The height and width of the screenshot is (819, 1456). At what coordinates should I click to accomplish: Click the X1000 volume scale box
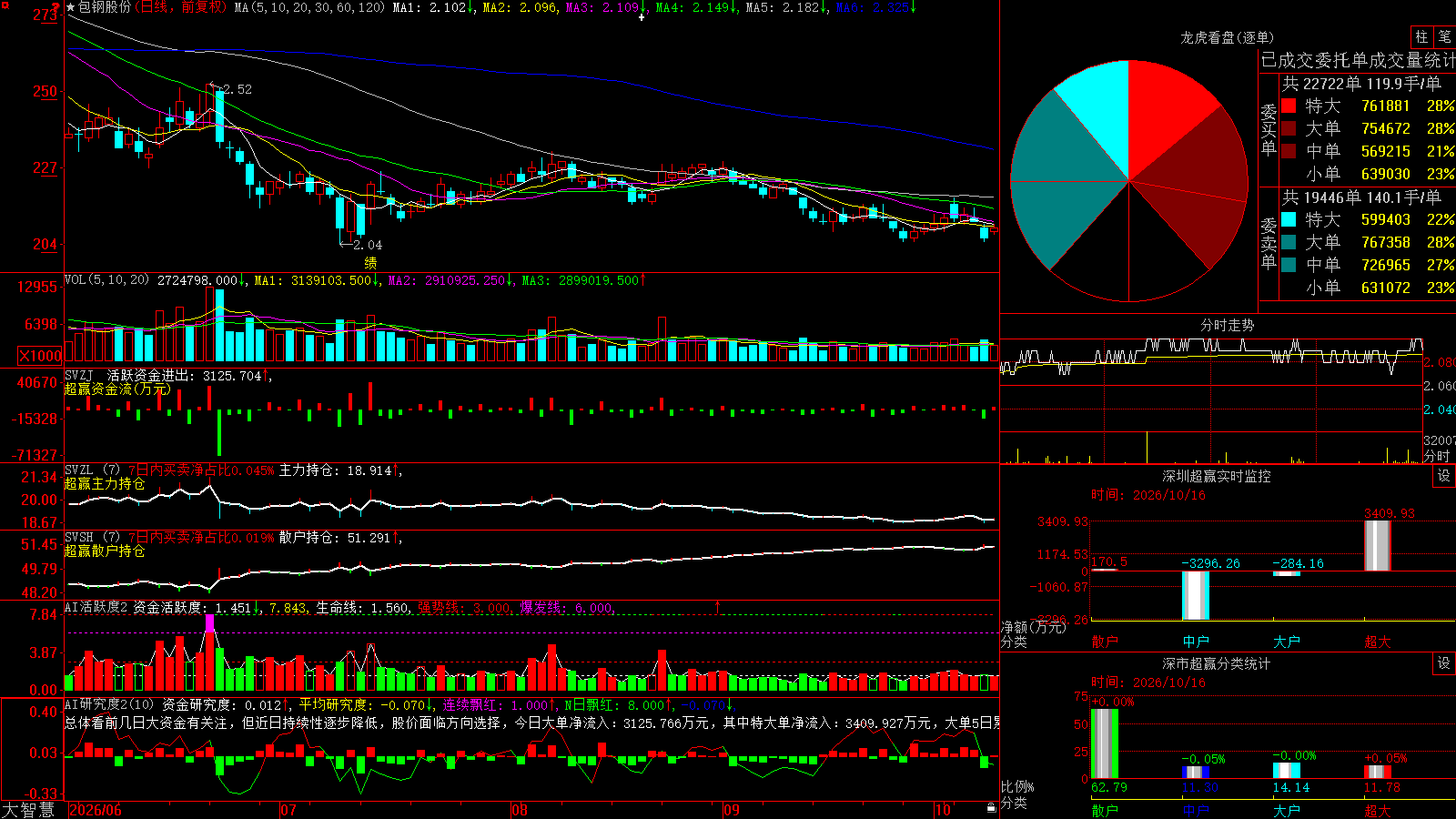[x=40, y=356]
